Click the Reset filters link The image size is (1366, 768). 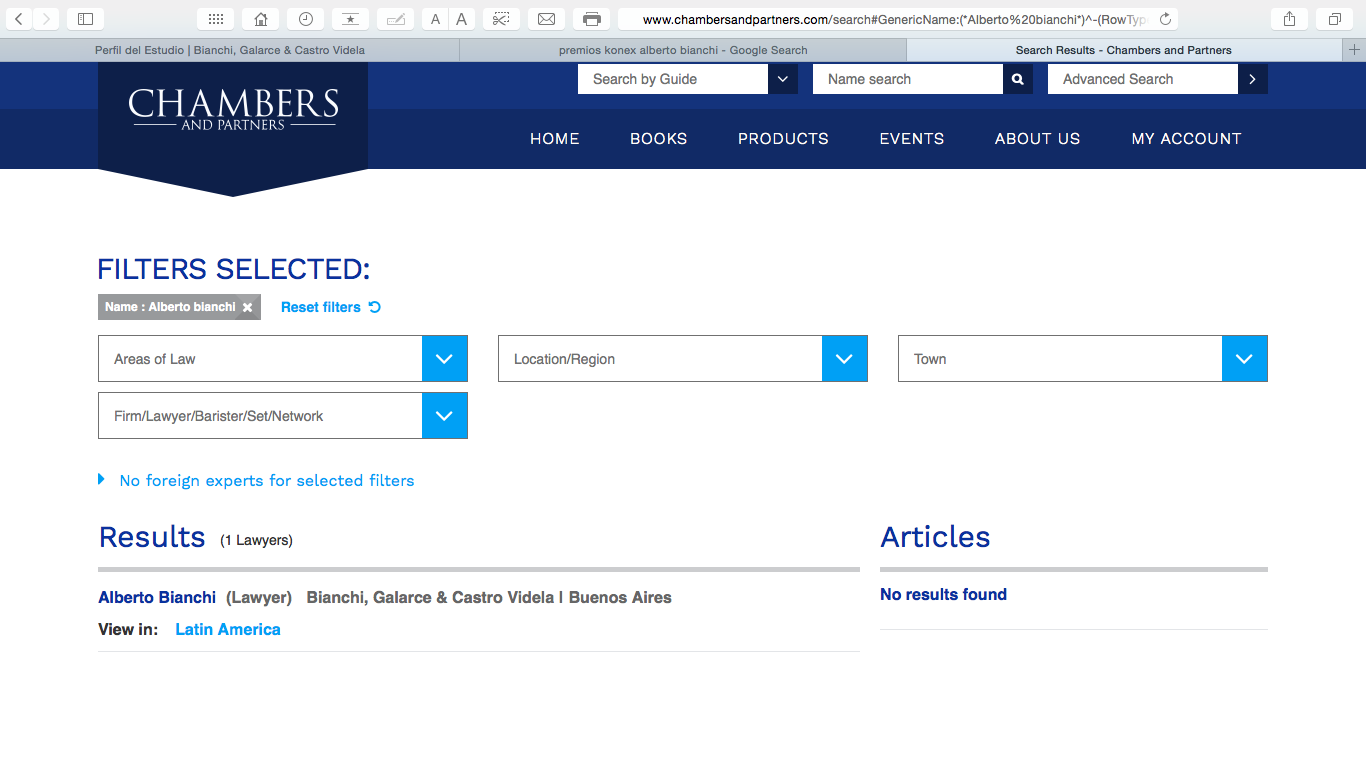pyautogui.click(x=321, y=307)
